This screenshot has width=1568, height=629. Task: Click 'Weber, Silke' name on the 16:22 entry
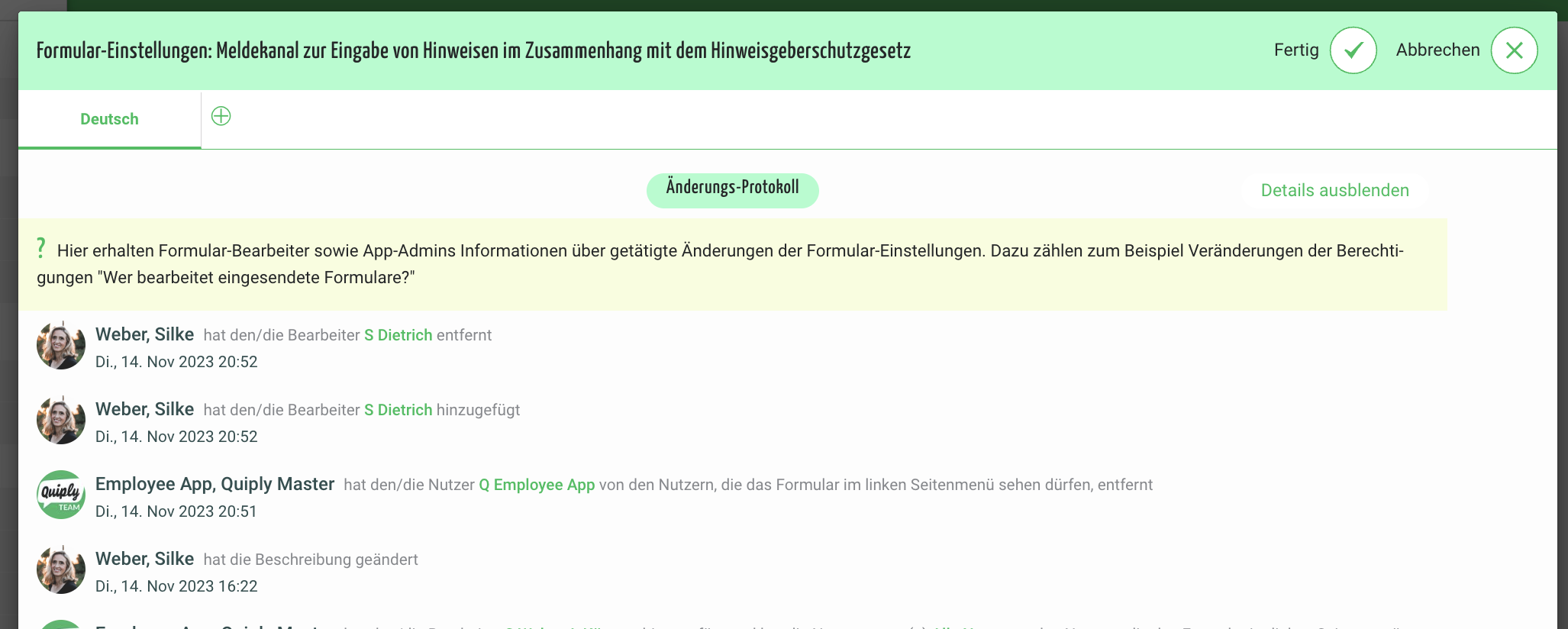pos(144,559)
